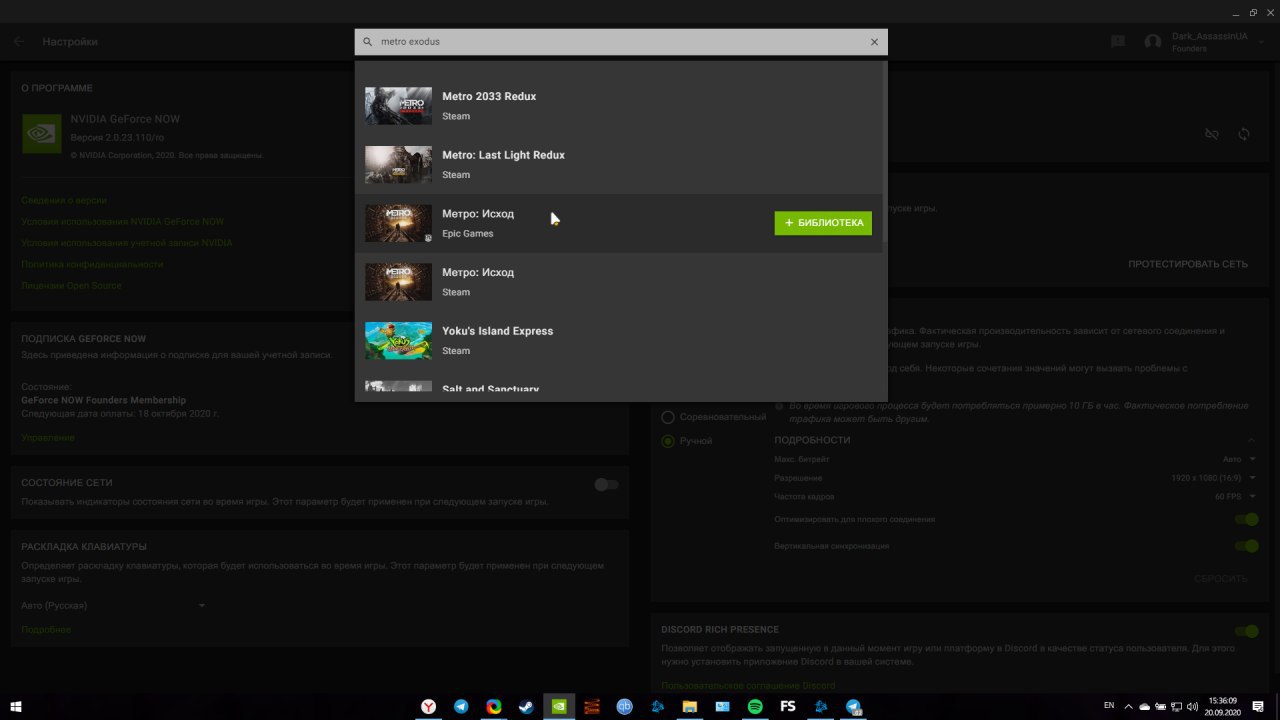Open the Сведения о версии link
This screenshot has width=1280, height=720.
64,200
